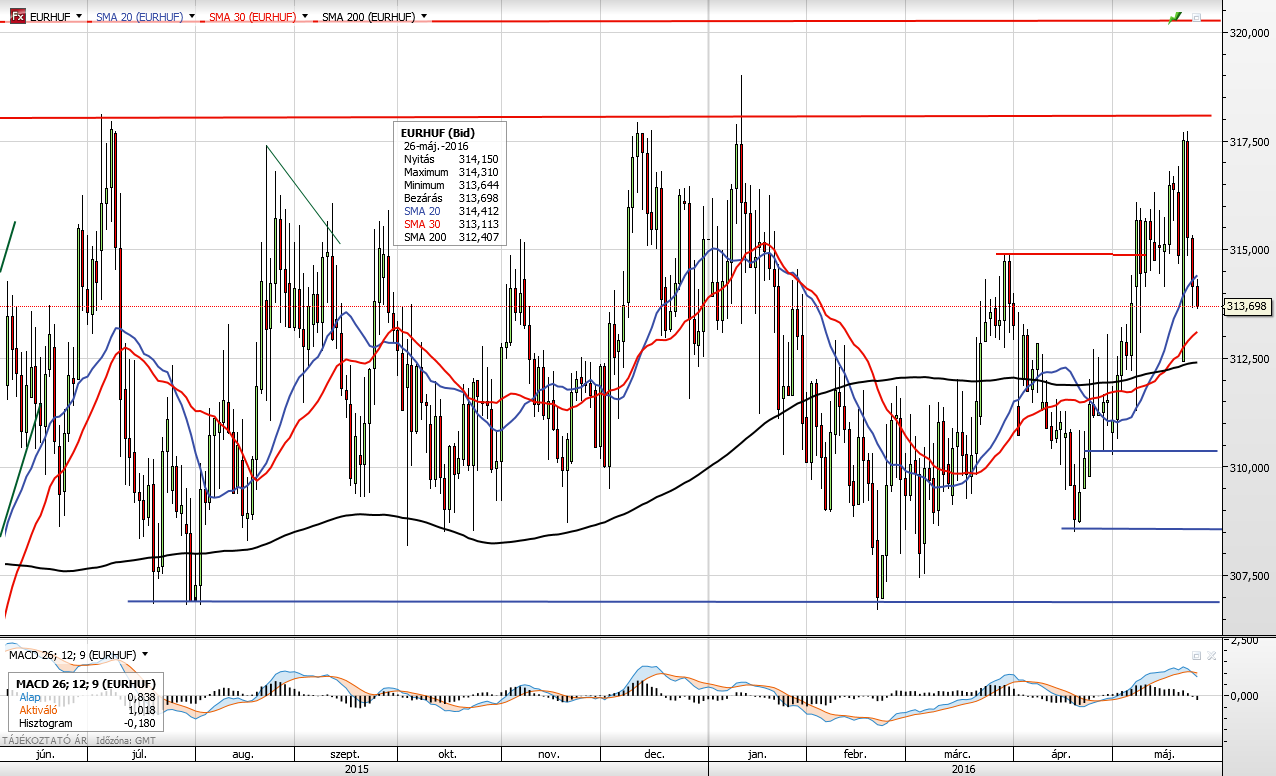This screenshot has width=1276, height=776.
Task: Click the 'okt.' month on time axis
Action: tap(447, 755)
